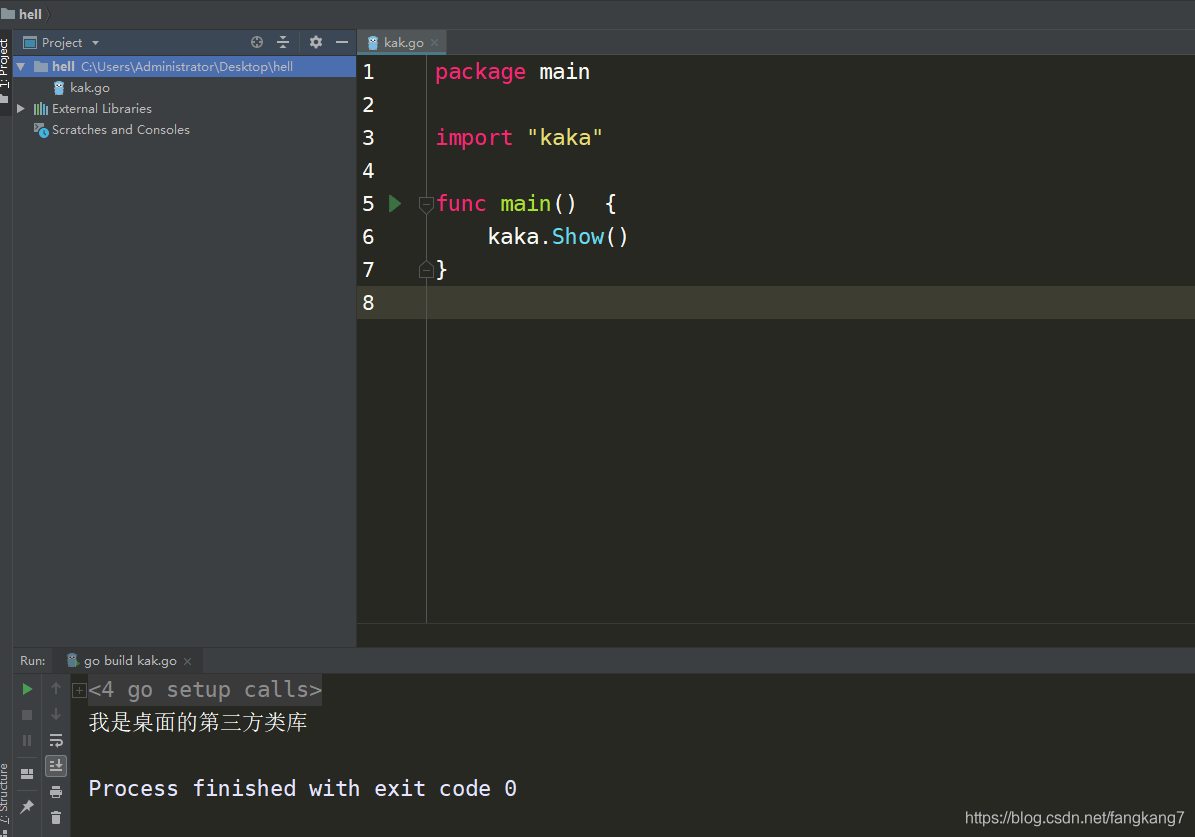Screen dimensions: 1195x837
Task: Rerun with the green play button
Action: 27,689
